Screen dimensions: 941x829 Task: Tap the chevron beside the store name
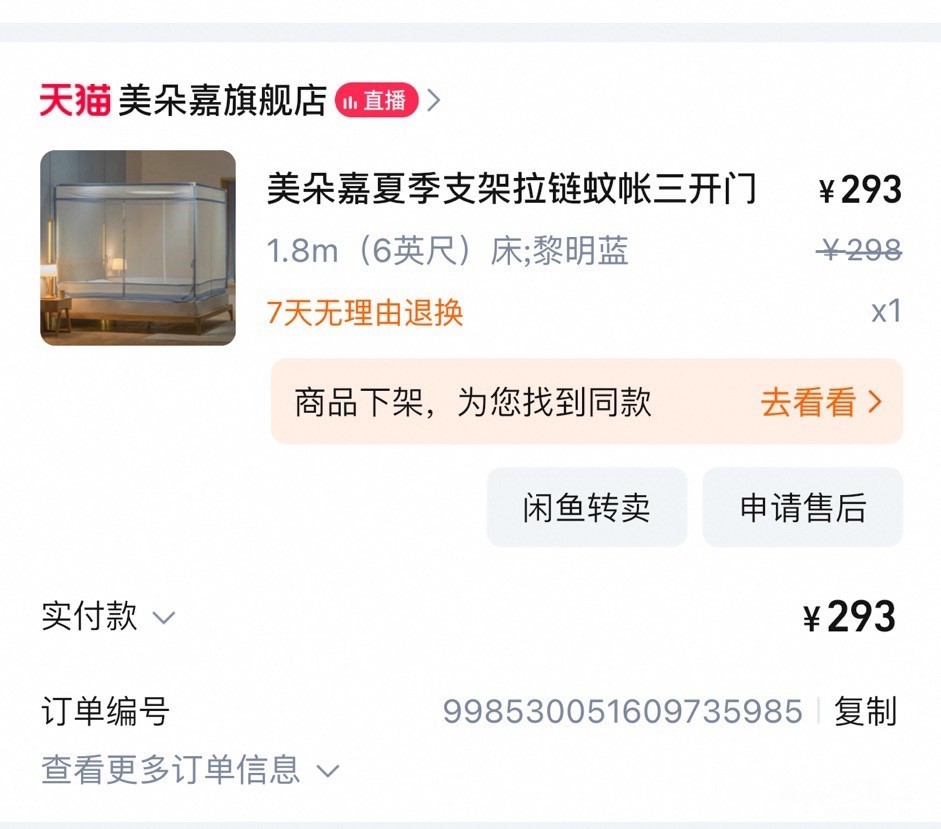pyautogui.click(x=434, y=100)
